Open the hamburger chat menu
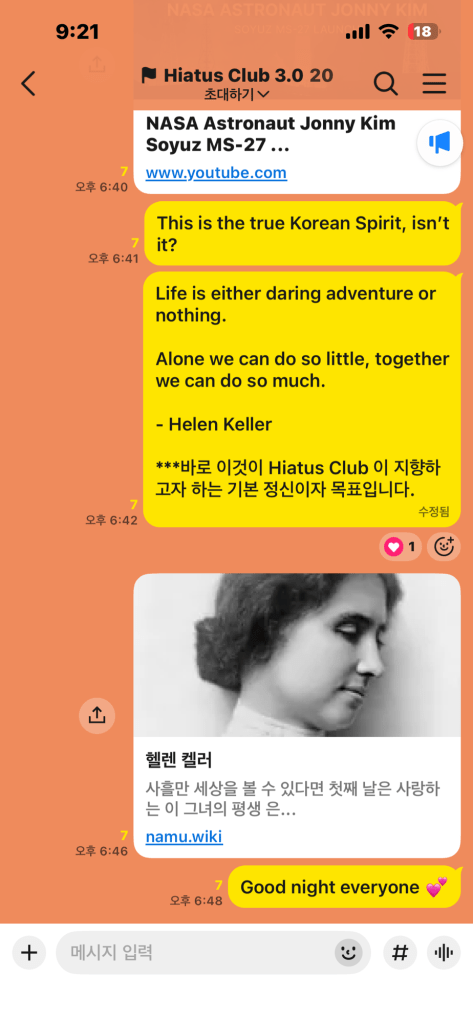The width and height of the screenshot is (473, 1023). [434, 84]
